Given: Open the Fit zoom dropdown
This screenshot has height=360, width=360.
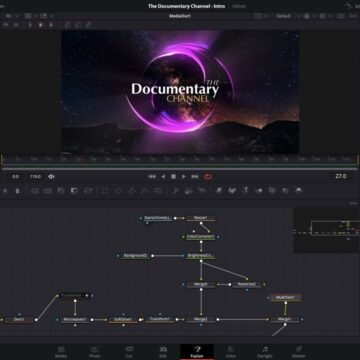Looking at the screenshot, I should tap(11, 16).
